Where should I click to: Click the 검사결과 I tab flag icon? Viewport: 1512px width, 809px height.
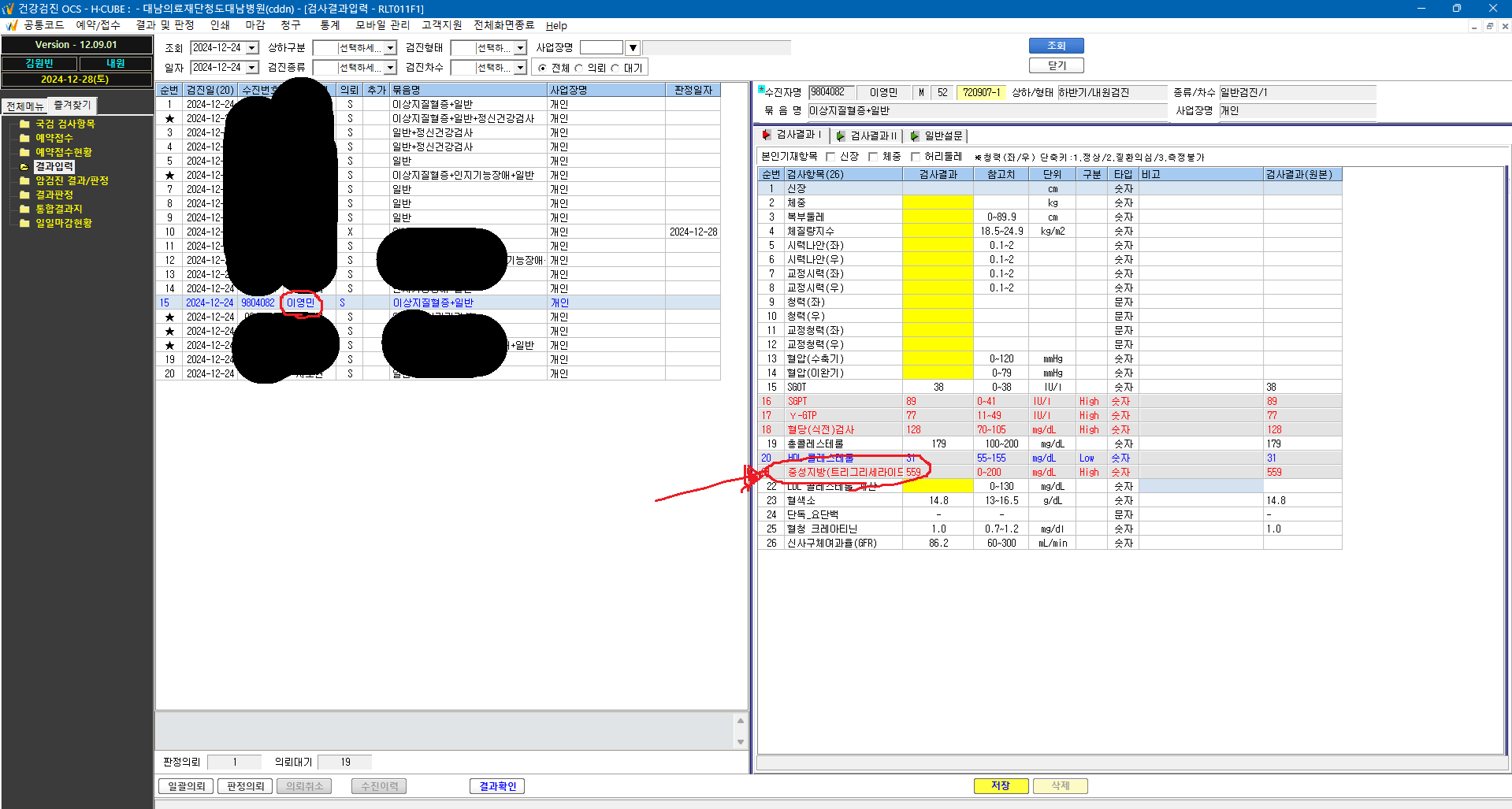point(766,135)
